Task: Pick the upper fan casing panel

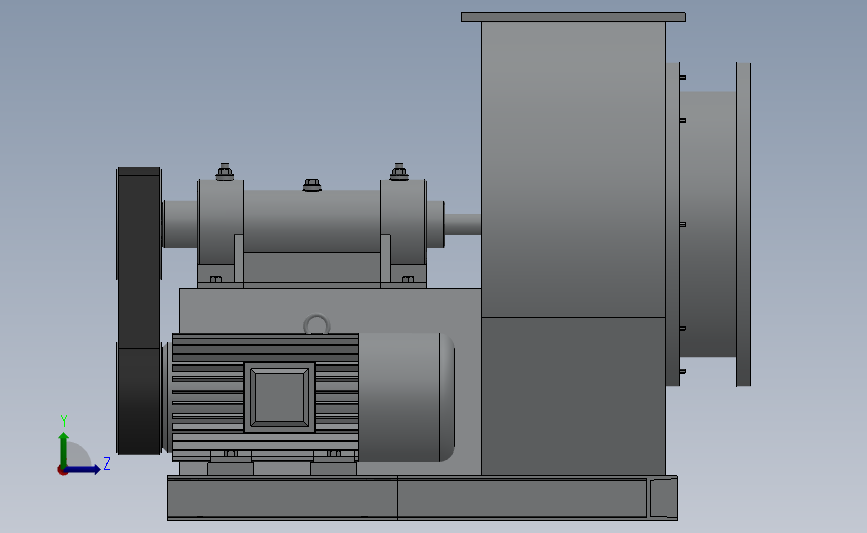Action: (573, 169)
